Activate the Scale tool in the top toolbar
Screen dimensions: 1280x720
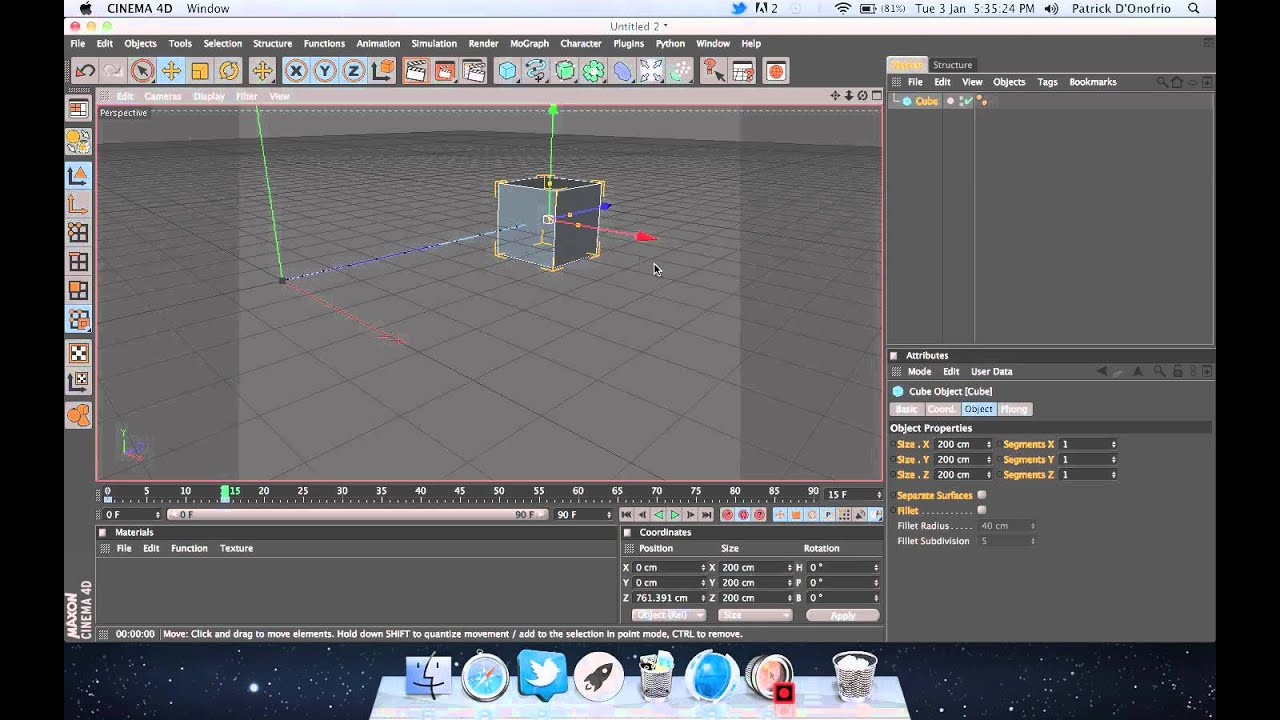[x=200, y=71]
